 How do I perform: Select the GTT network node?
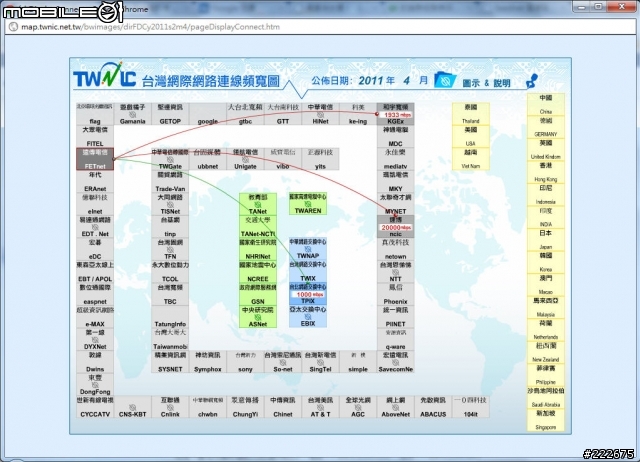(282, 114)
